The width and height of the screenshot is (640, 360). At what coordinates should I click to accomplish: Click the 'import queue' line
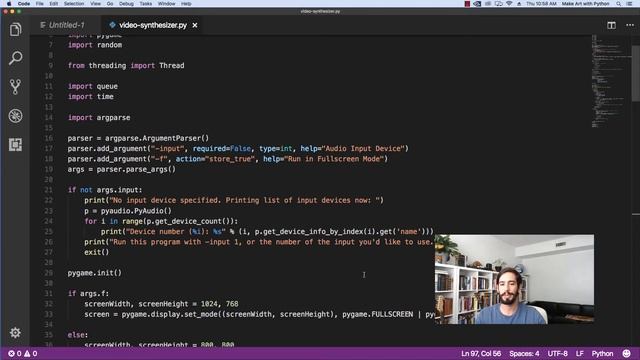click(x=93, y=86)
